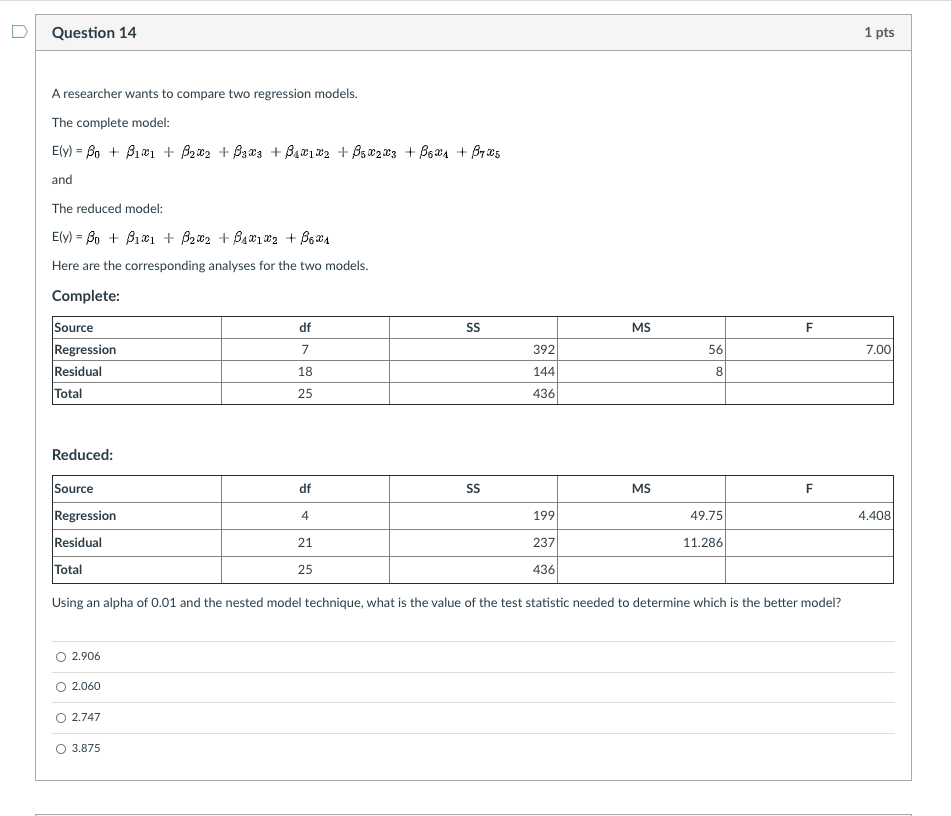Click the 7.00 F value cell
The image size is (951, 816).
pos(809,349)
